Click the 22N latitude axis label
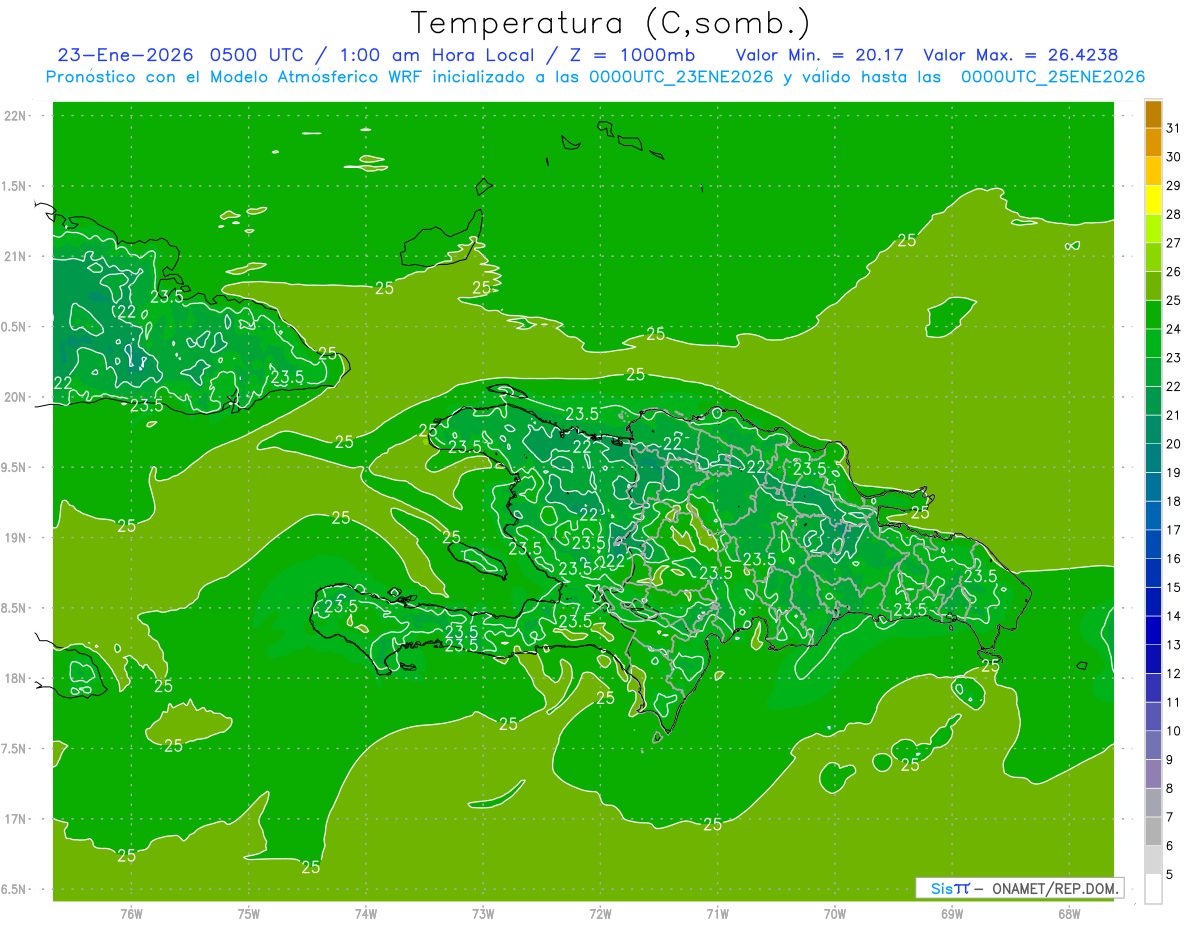This screenshot has height=927, width=1200. coord(16,116)
